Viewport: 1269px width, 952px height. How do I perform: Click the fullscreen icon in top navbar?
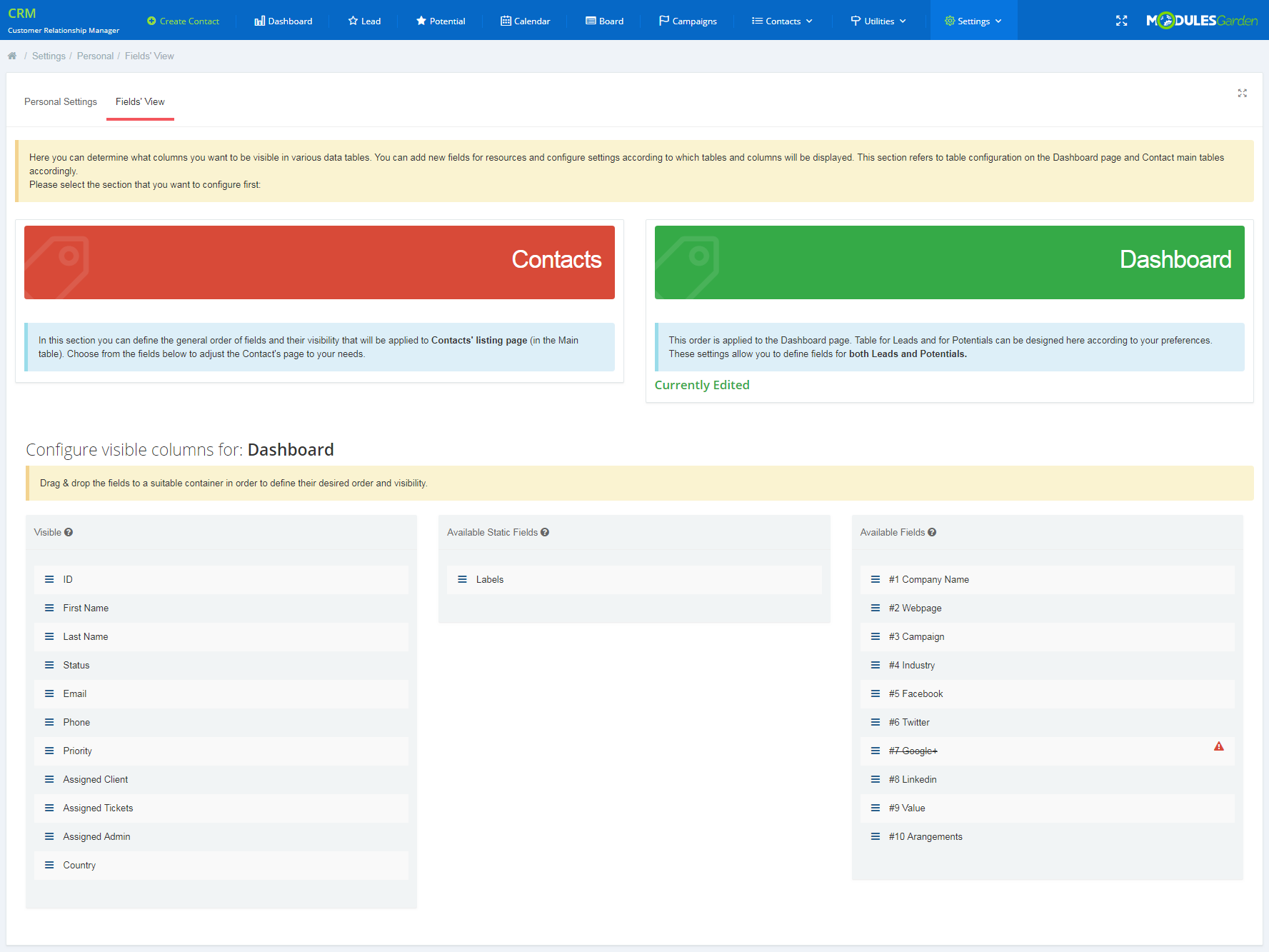coord(1121,21)
